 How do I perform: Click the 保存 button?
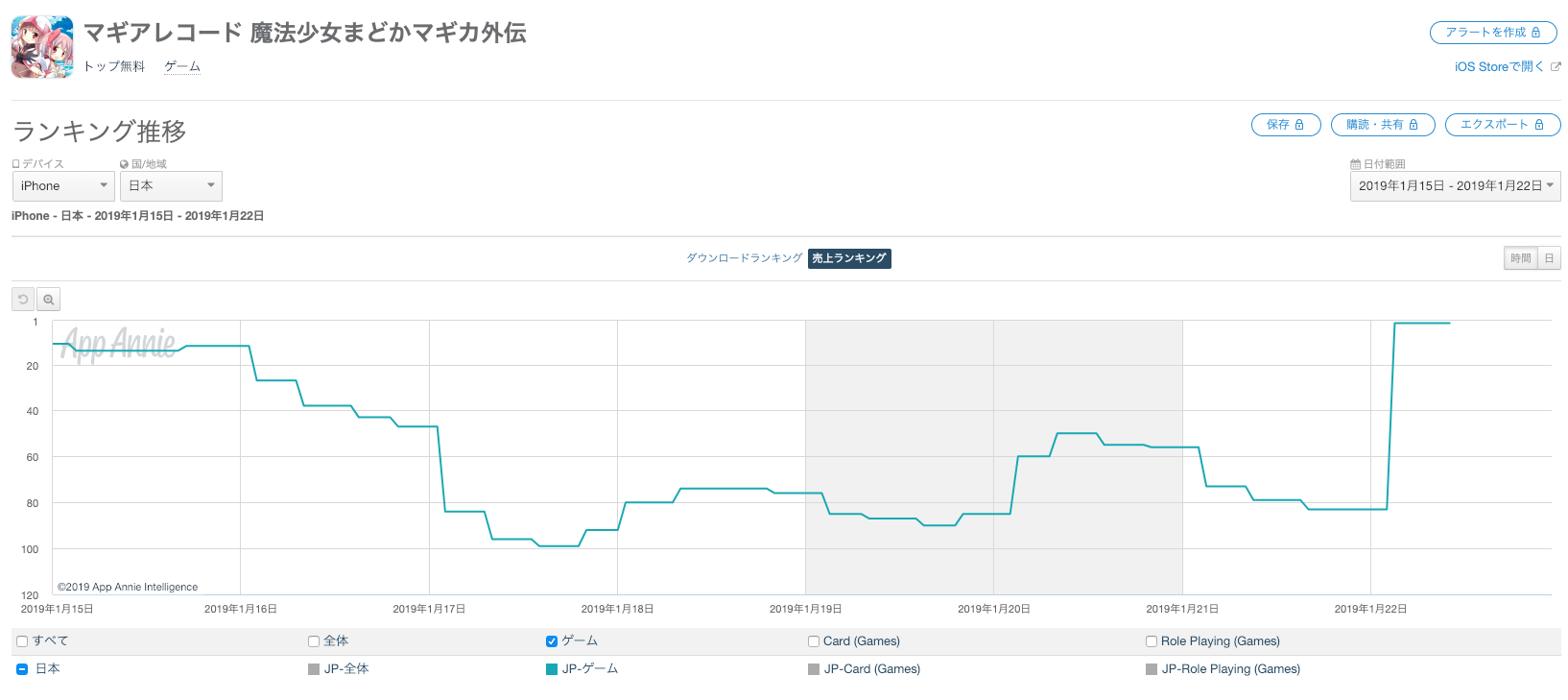(x=1286, y=125)
